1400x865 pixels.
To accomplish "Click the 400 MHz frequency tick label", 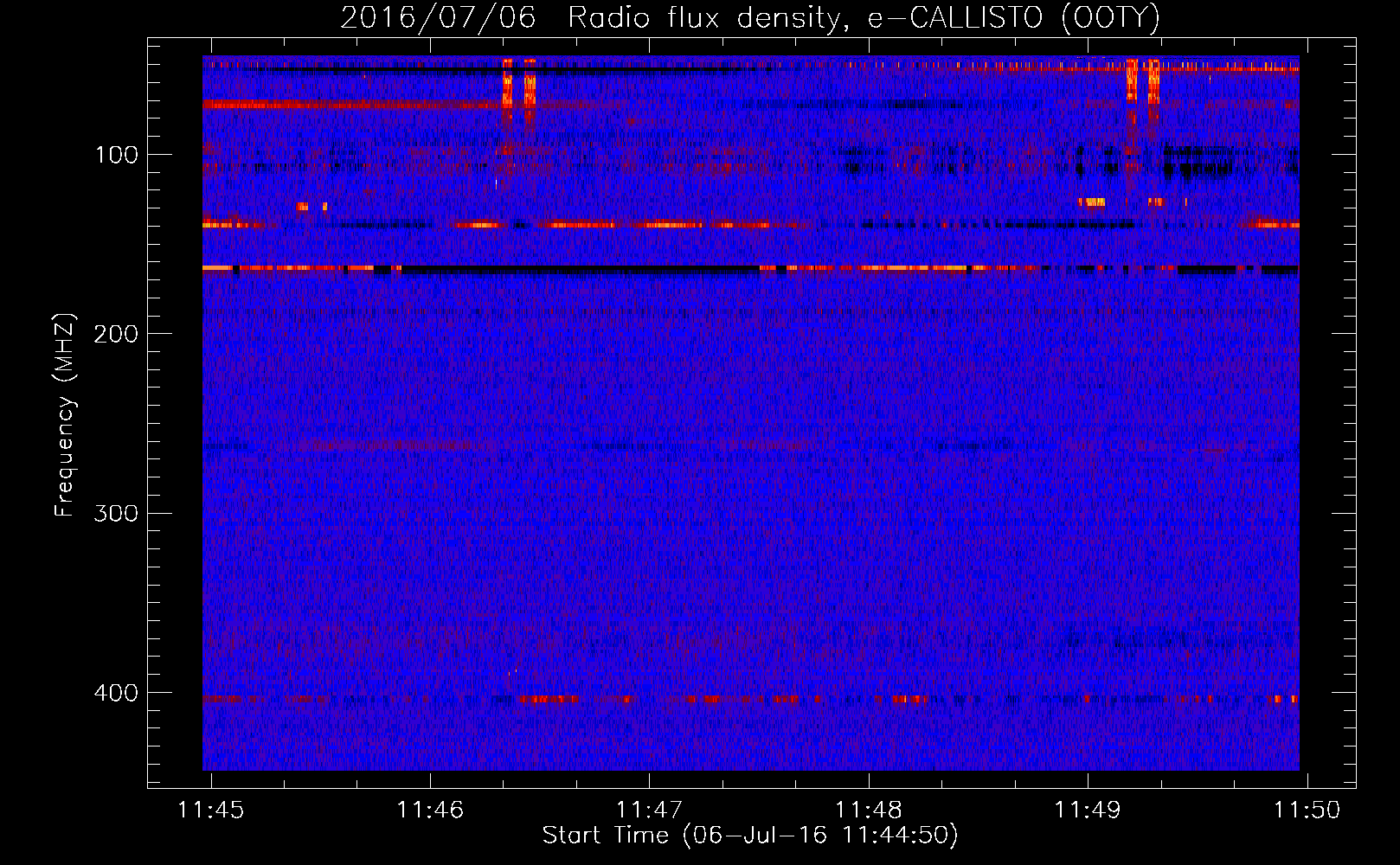I will [116, 693].
